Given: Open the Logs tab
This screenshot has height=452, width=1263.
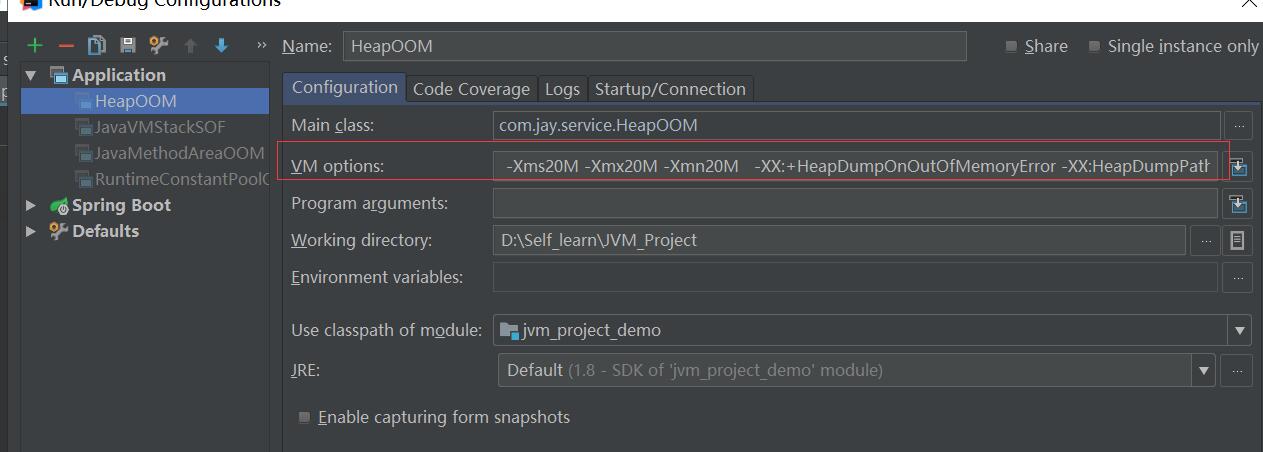Looking at the screenshot, I should click(562, 89).
